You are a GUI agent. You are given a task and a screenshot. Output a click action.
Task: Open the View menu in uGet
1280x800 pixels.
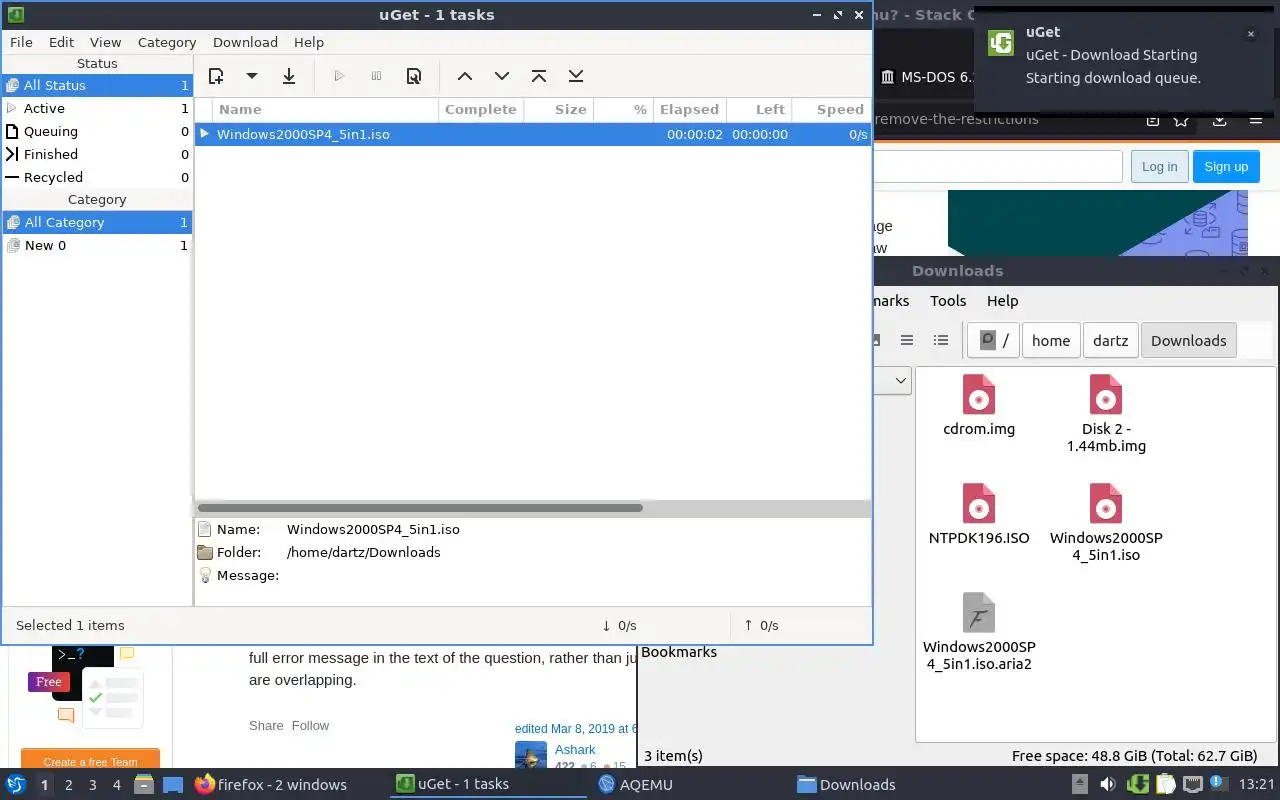click(x=105, y=42)
